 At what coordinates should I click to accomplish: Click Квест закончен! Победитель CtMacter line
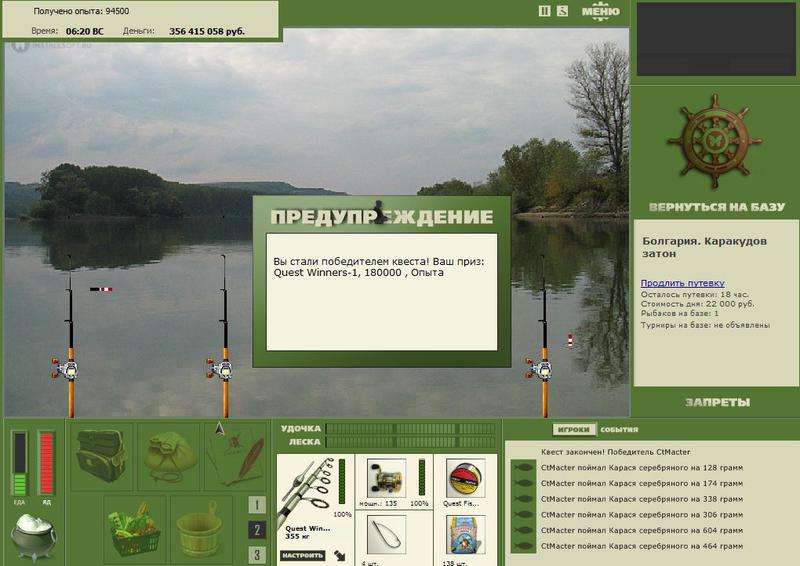click(x=615, y=452)
